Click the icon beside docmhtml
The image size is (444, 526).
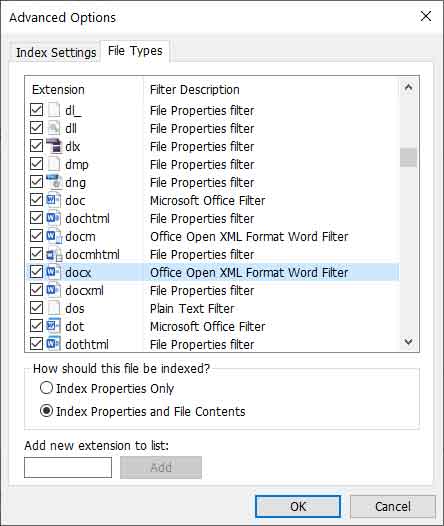[54, 254]
